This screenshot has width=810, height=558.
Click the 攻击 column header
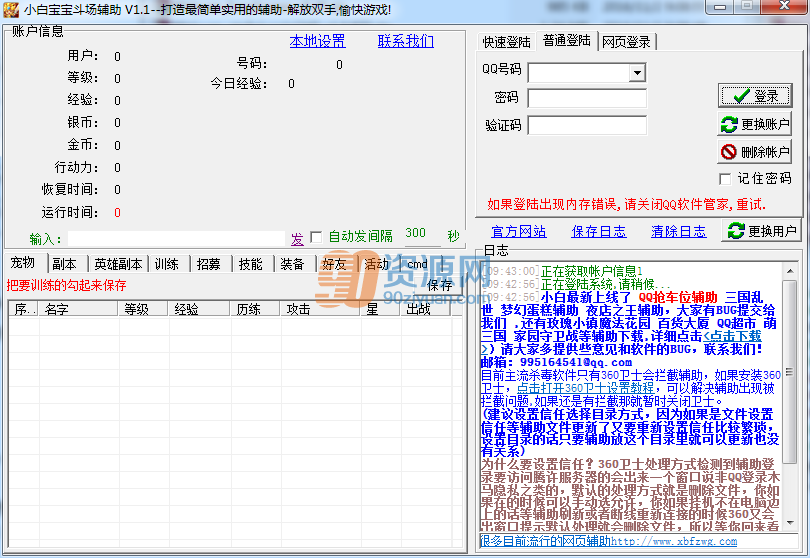click(320, 309)
